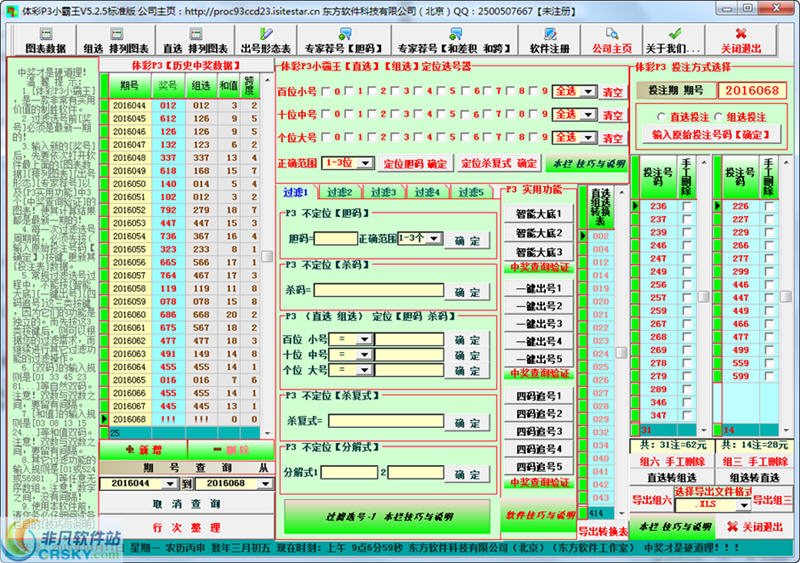Screen dimensions: 800x563
Task: Open 公司主页 in the toolbar
Action: coord(611,40)
